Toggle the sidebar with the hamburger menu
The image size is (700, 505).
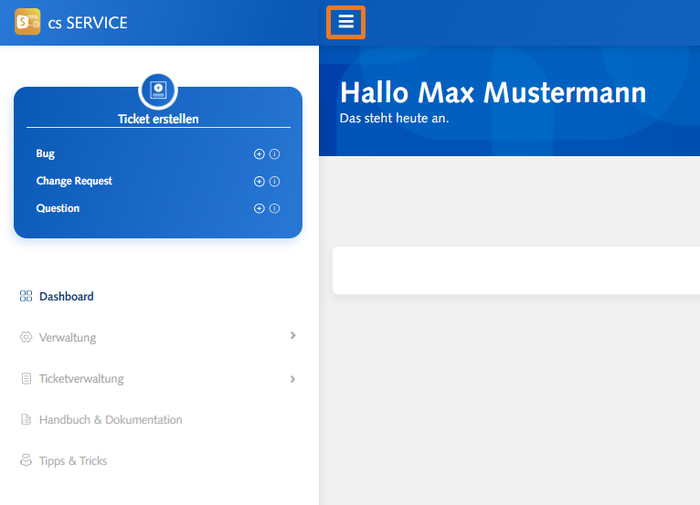coord(346,22)
